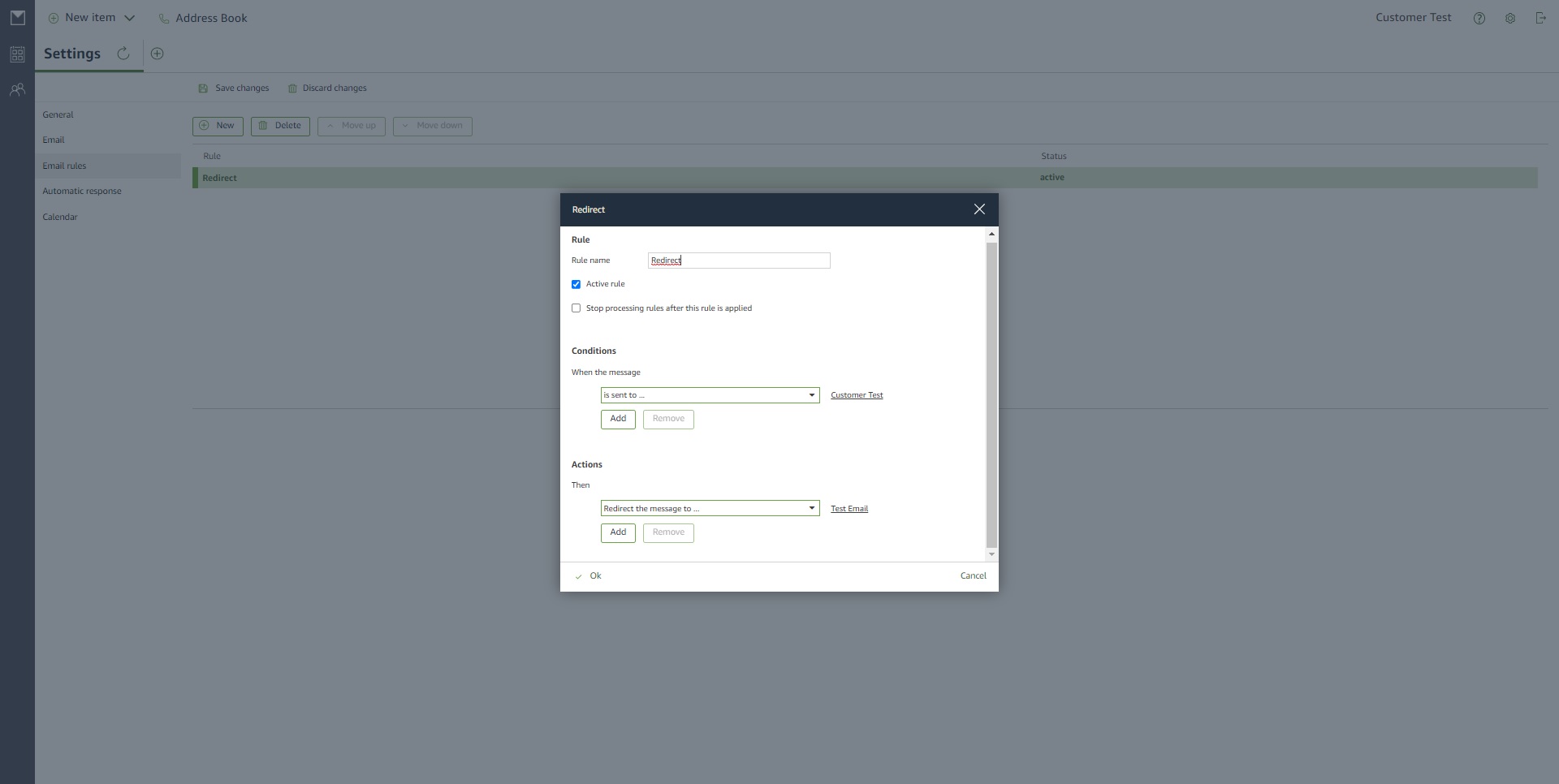Toggle the Active rule checkbox
The image size is (1559, 784).
(577, 284)
